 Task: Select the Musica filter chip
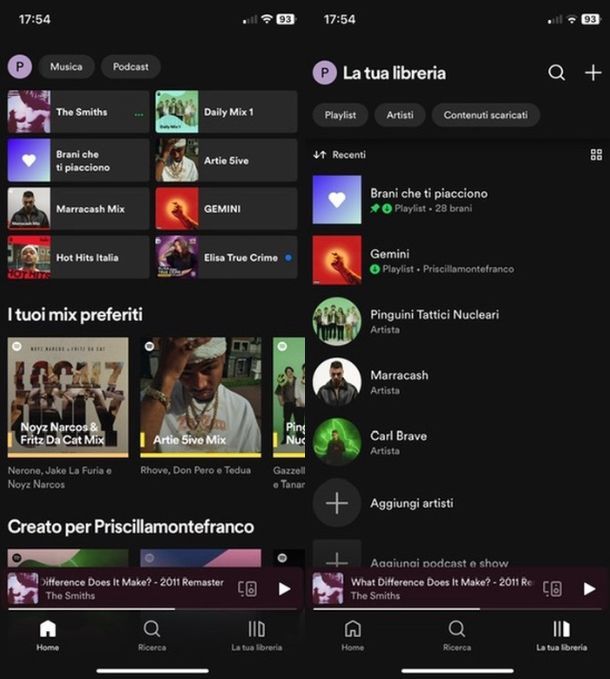[66, 67]
